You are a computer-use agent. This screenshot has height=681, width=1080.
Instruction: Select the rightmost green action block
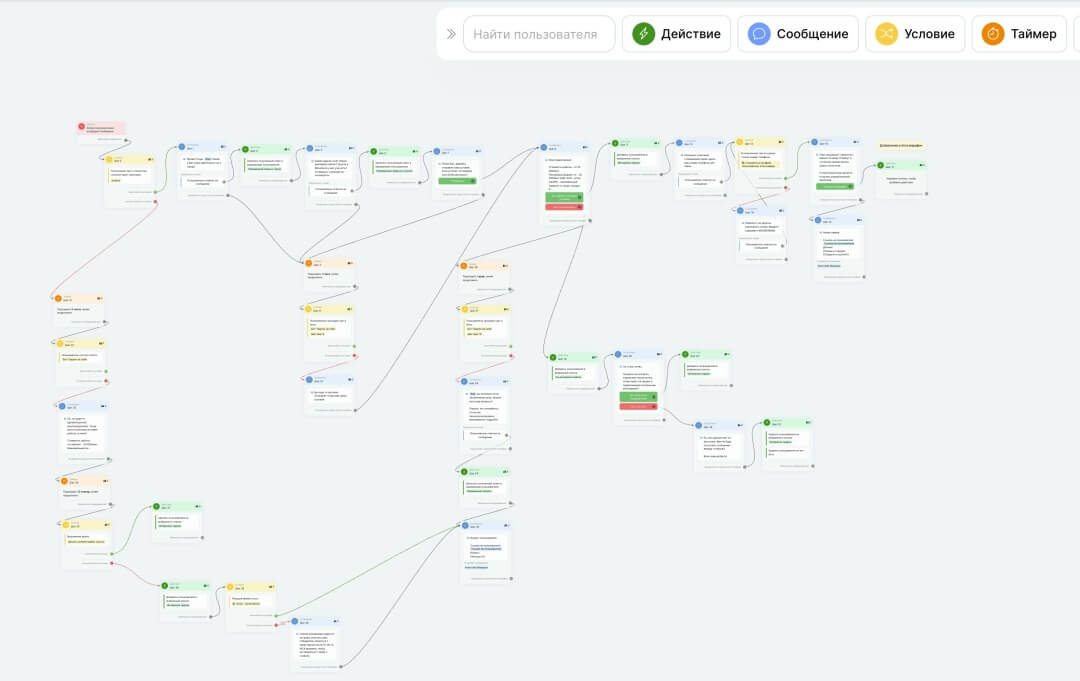901,178
